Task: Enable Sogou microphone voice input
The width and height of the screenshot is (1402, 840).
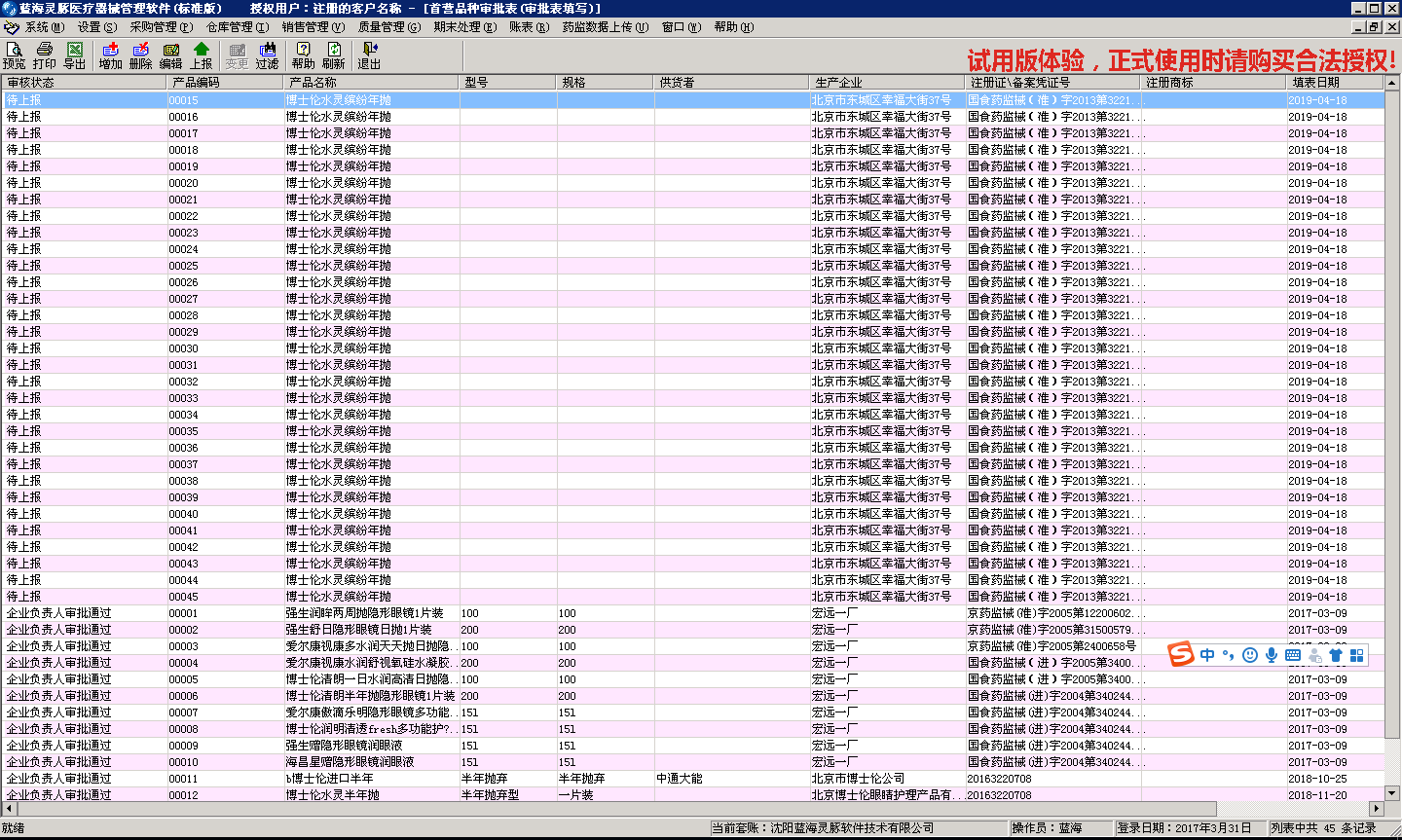Action: (x=1272, y=655)
